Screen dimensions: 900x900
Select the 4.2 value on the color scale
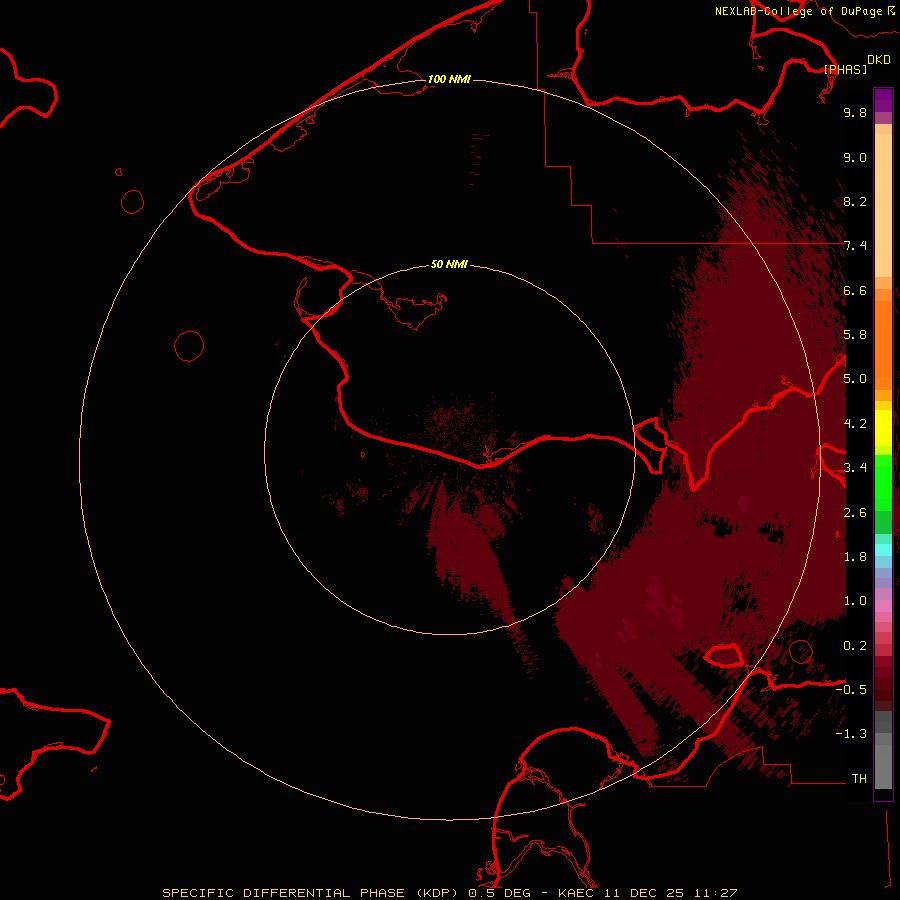tap(855, 424)
